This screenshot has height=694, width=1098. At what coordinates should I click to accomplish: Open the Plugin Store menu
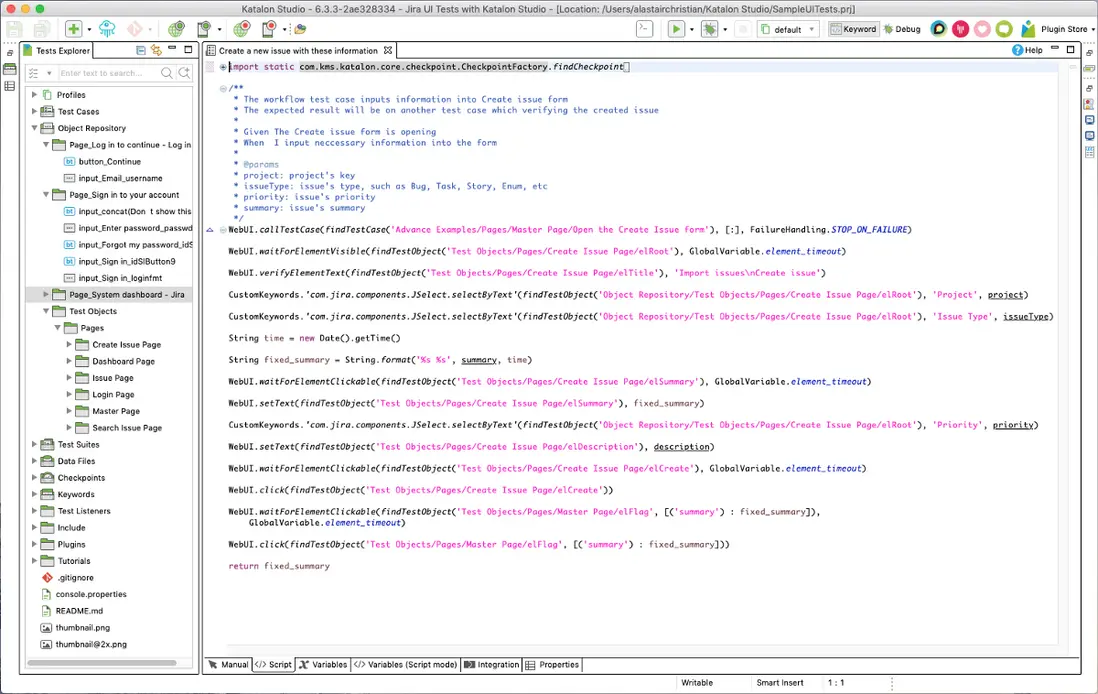1063,29
